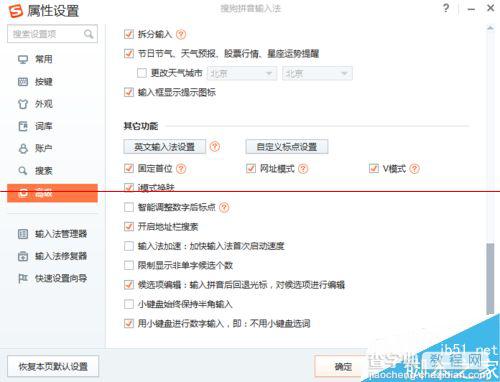
Task: Uncheck 拆分输入 checkbox
Action: [x=129, y=34]
